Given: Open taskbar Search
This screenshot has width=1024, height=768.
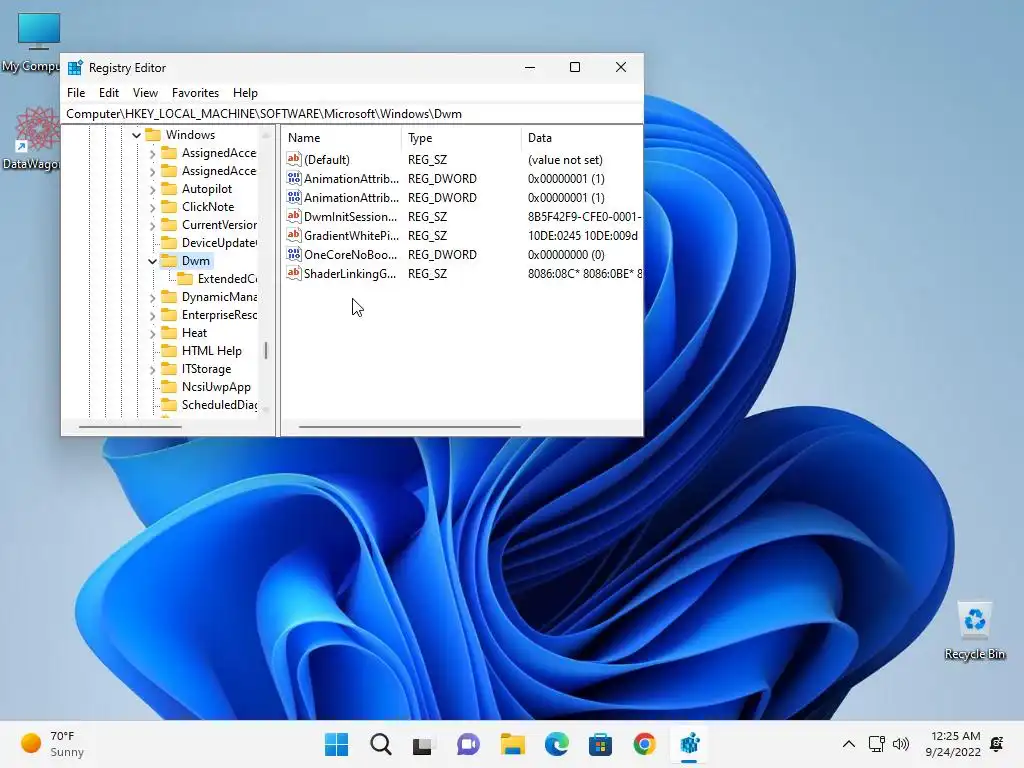Looking at the screenshot, I should (x=381, y=744).
